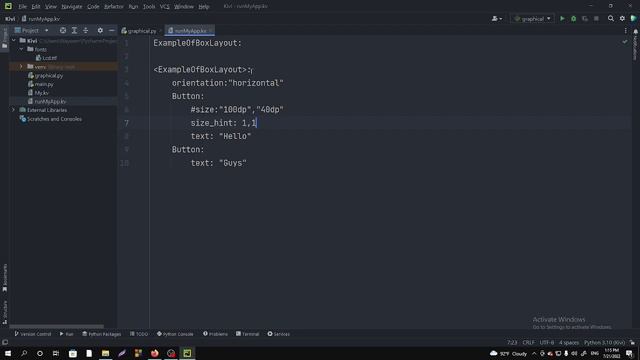Show hidden system tray icons chevron
Viewport: 640px width, 360px height.
(x=534, y=353)
